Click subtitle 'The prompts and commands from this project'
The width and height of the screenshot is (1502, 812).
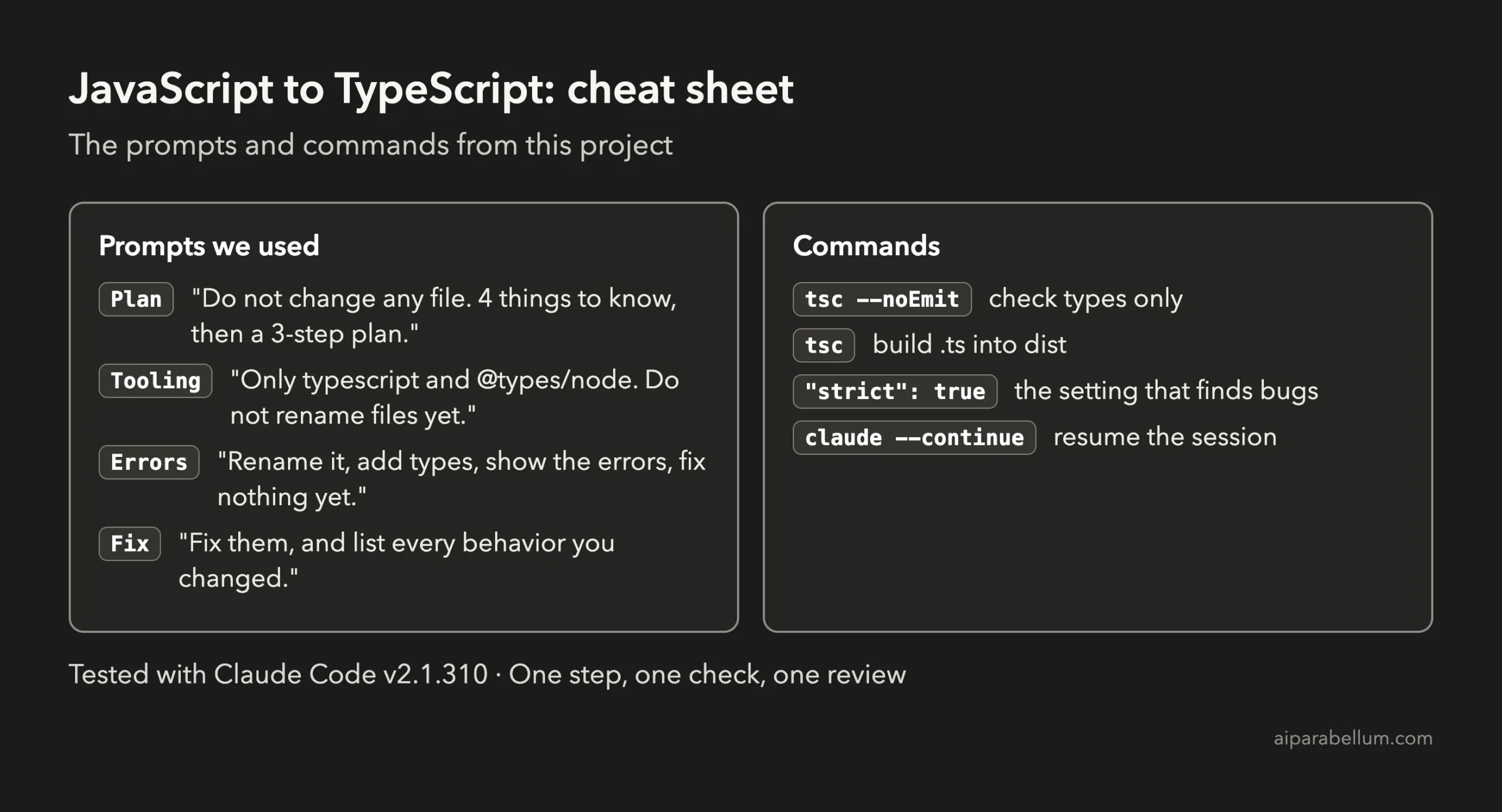tap(370, 145)
